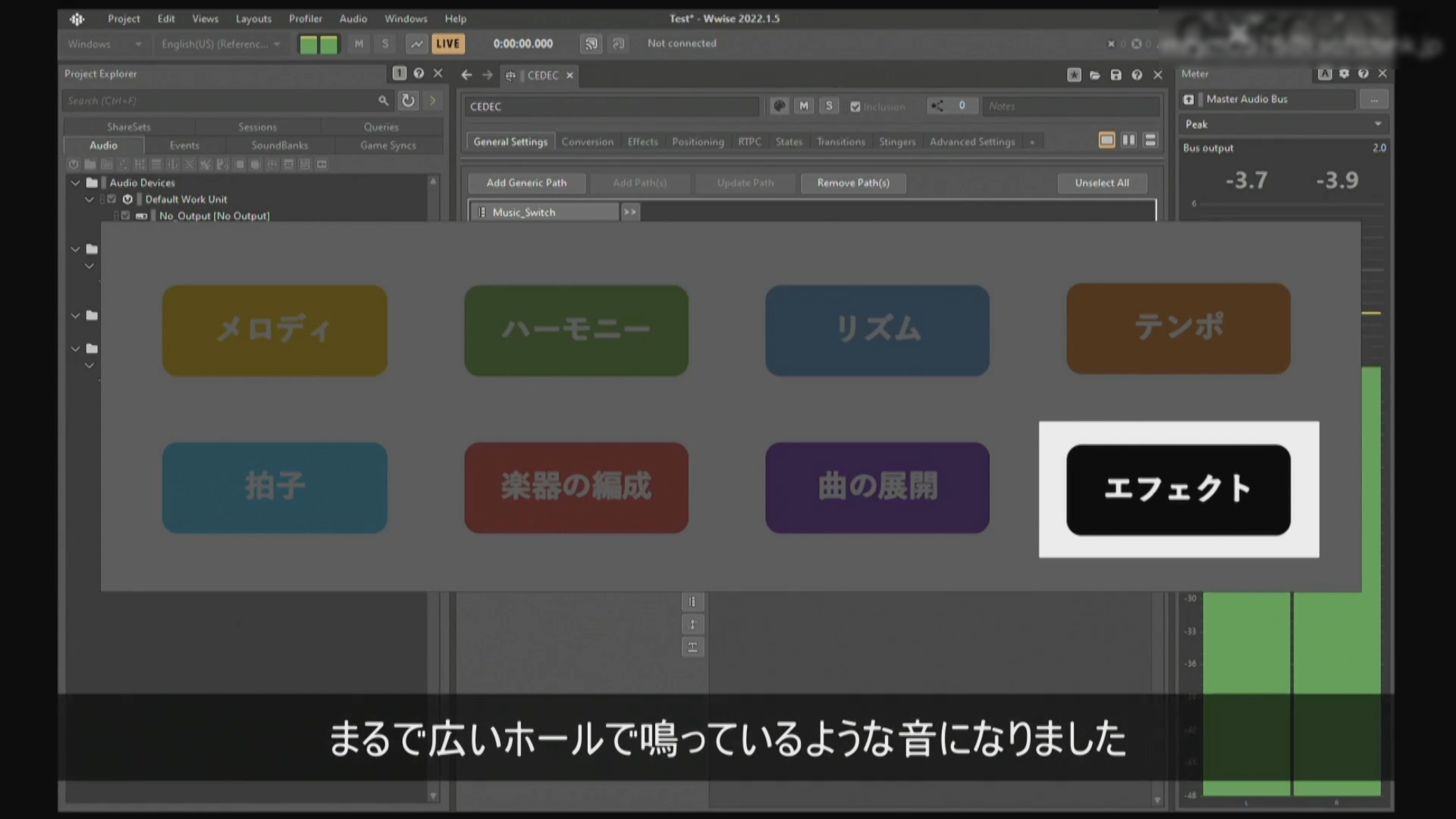
Task: Close the CEDEC editor tab
Action: [x=569, y=76]
